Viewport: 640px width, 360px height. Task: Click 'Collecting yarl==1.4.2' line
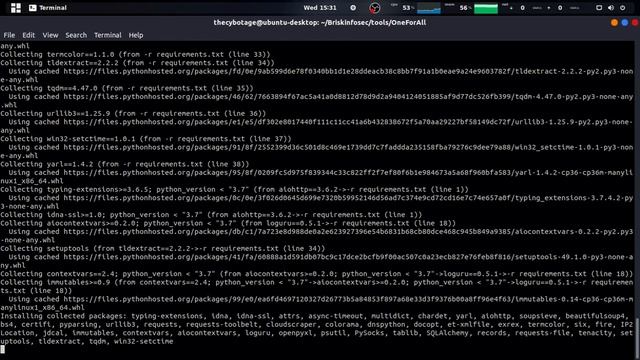[x=124, y=164]
